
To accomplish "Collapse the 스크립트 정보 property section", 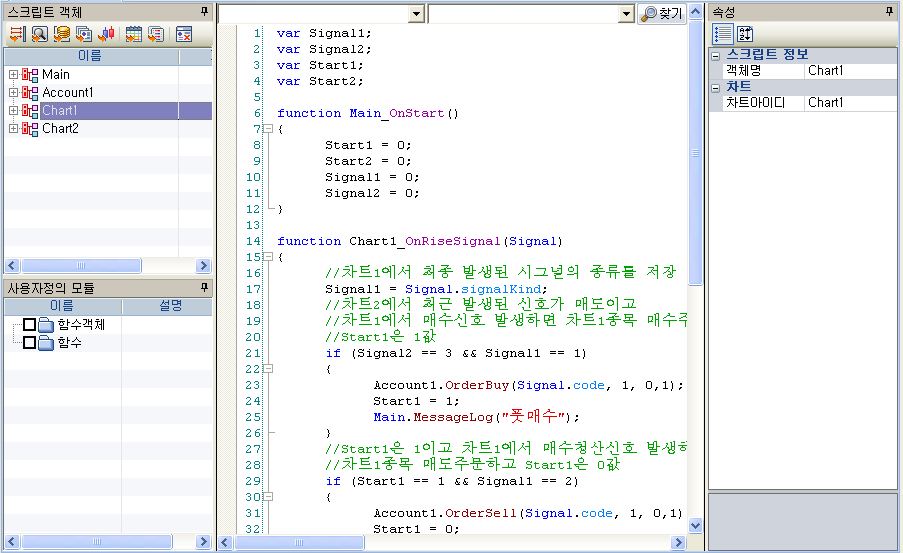I will 716,55.
